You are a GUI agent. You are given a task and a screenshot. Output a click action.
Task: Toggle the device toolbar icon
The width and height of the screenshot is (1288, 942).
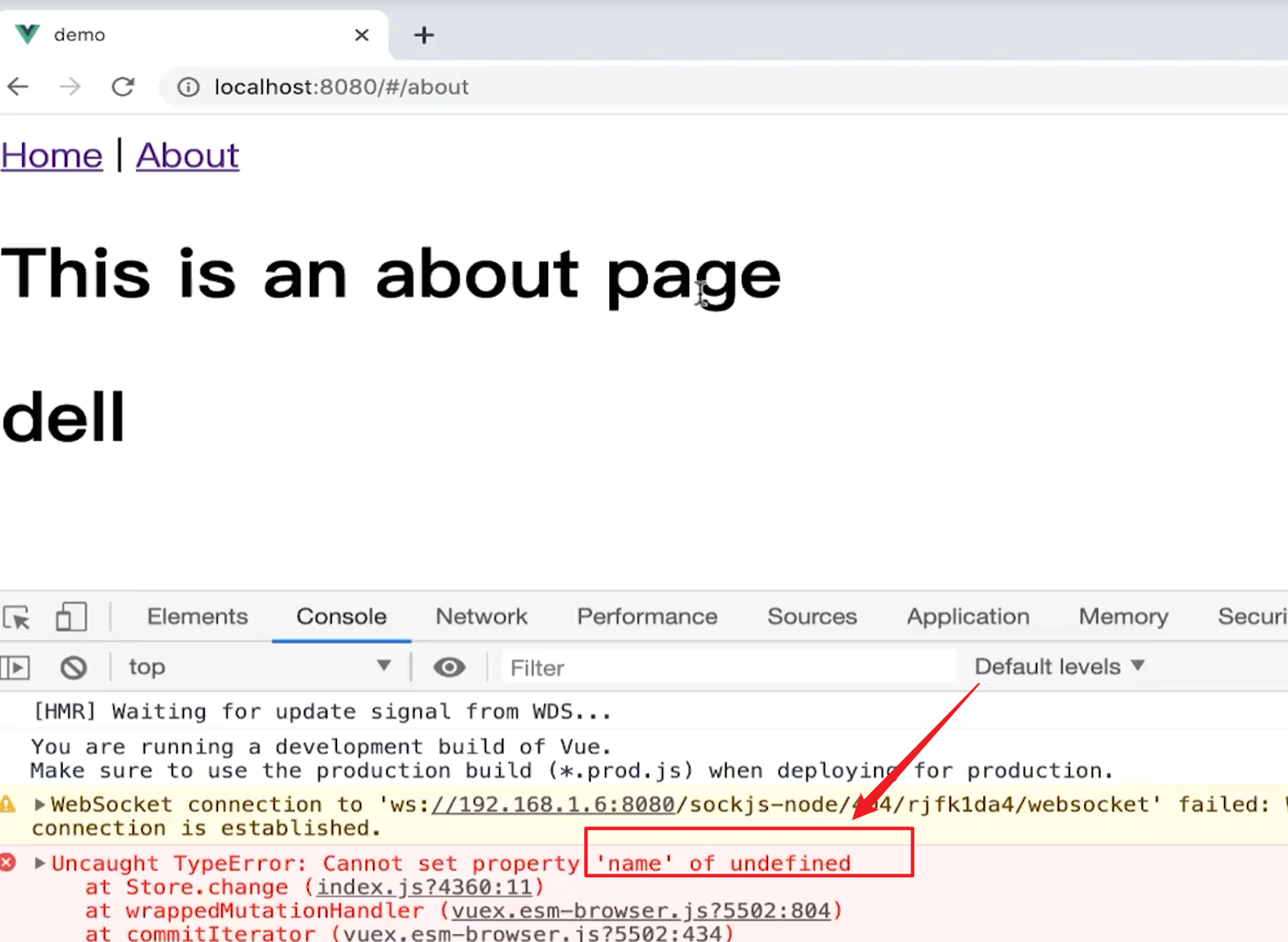(x=71, y=617)
